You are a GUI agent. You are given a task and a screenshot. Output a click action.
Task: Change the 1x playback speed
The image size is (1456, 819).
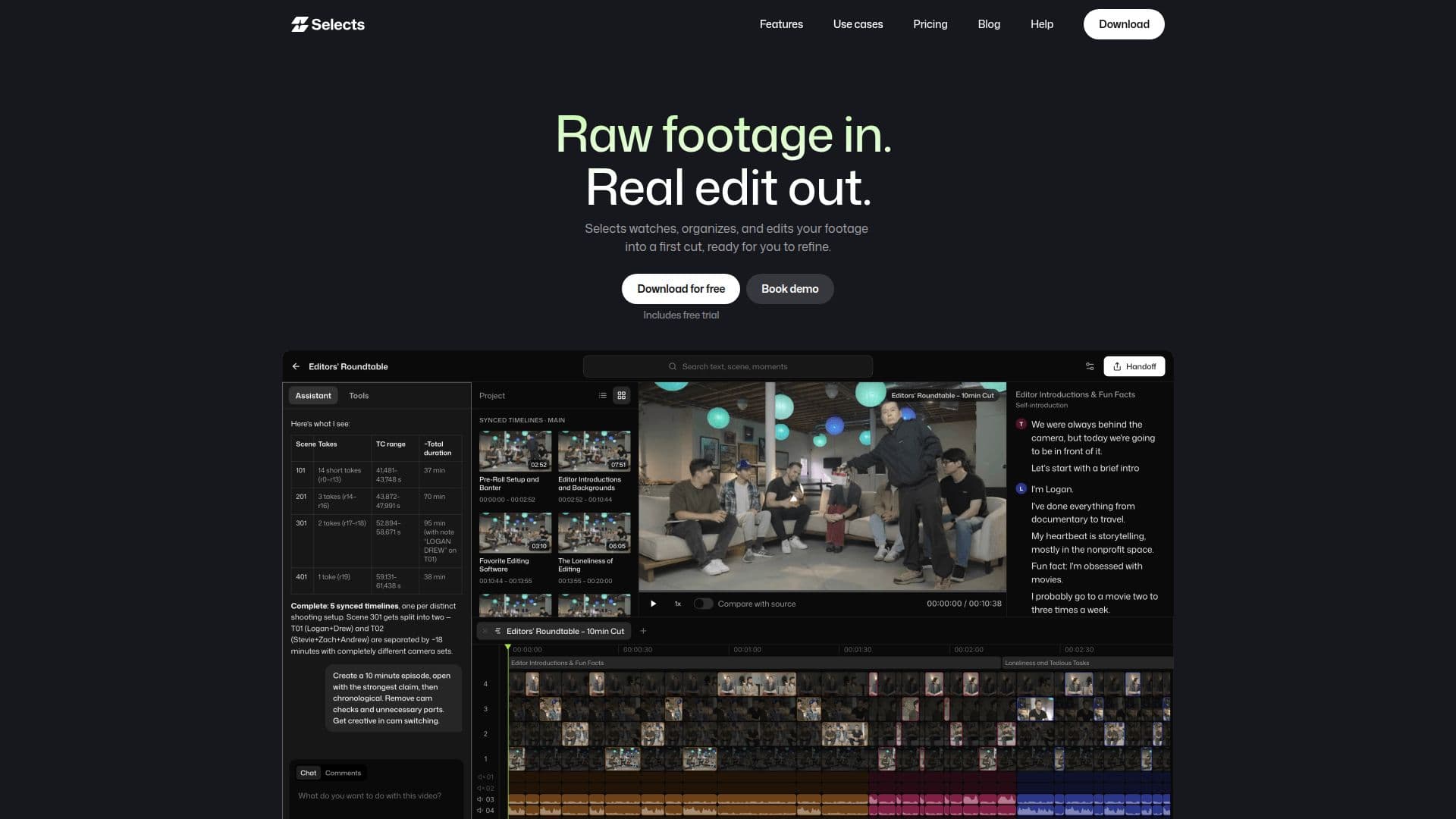677,604
